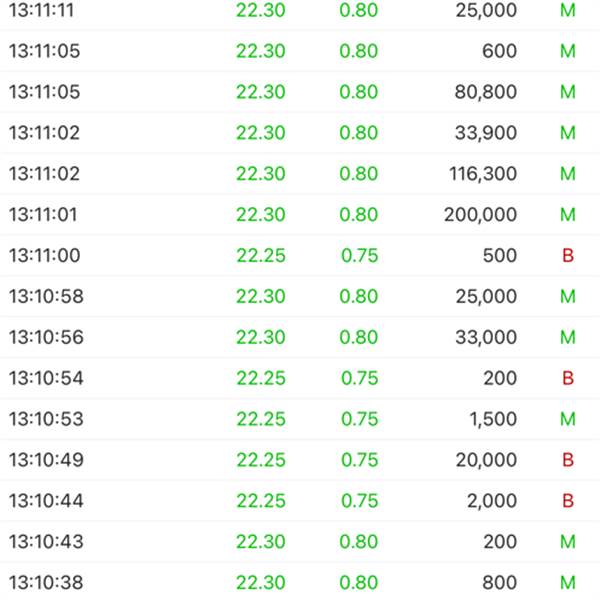Open the 33,900 volume trade row
Screen dimensions: 600x600
[300, 133]
